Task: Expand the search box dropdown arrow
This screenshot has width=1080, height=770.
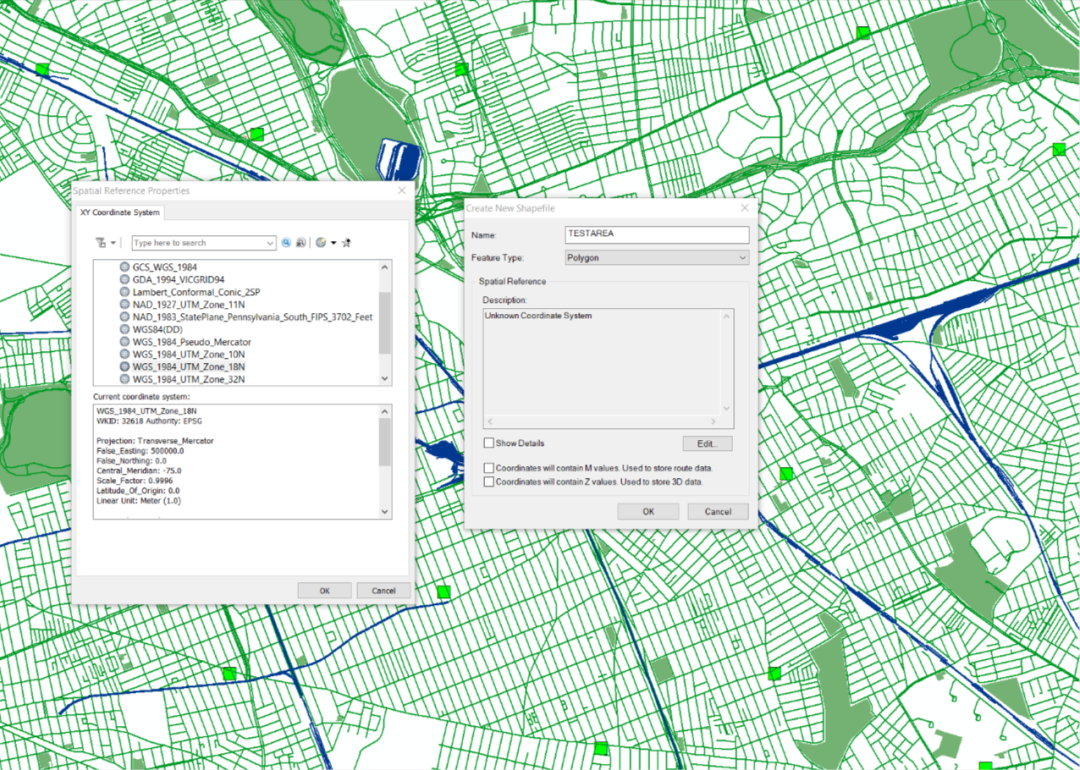Action: coord(270,243)
